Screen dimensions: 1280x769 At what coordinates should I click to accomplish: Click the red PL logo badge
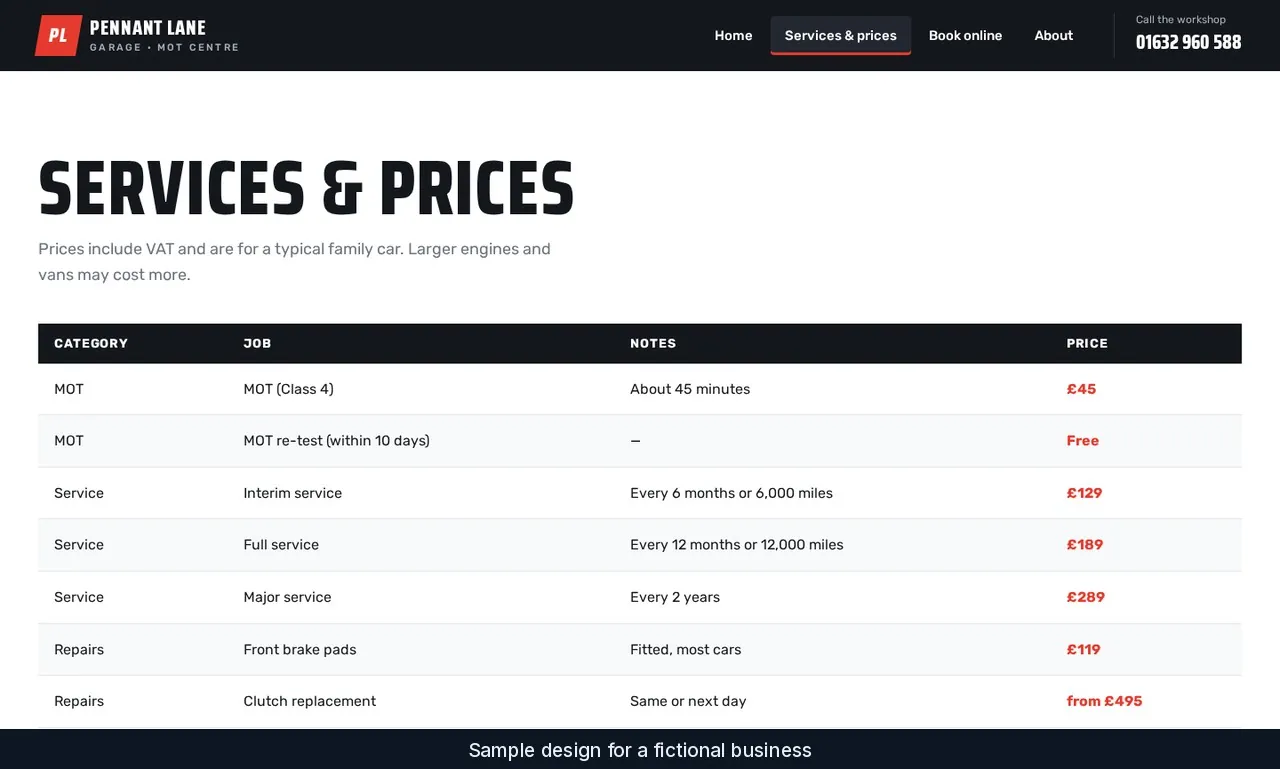coord(58,35)
